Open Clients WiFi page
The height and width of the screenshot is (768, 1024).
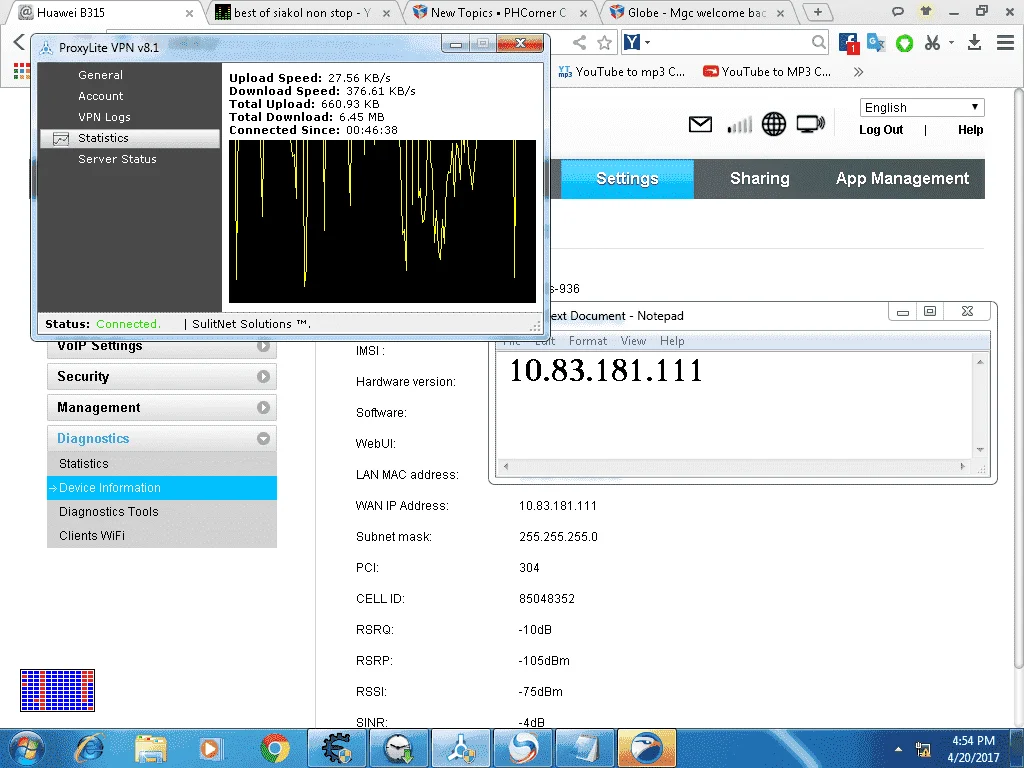(x=162, y=536)
